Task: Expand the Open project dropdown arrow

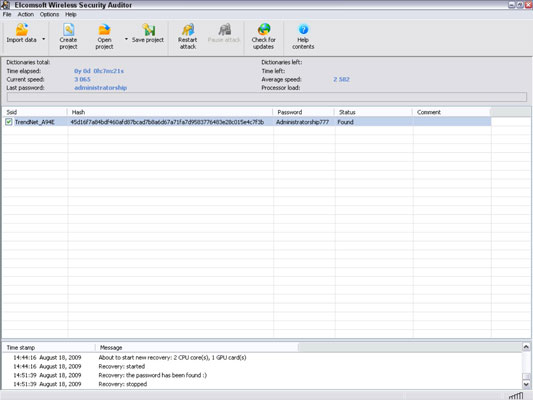Action: (126, 39)
